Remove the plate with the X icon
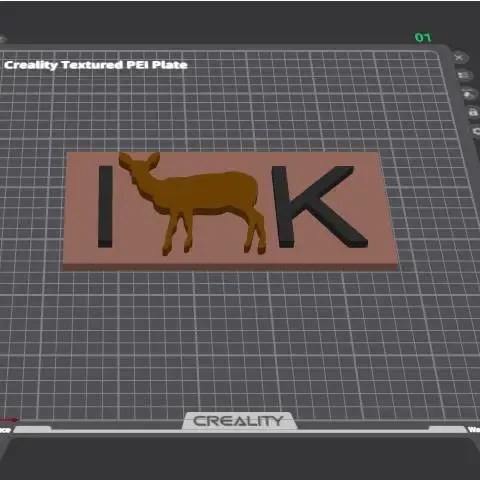 click(460, 58)
